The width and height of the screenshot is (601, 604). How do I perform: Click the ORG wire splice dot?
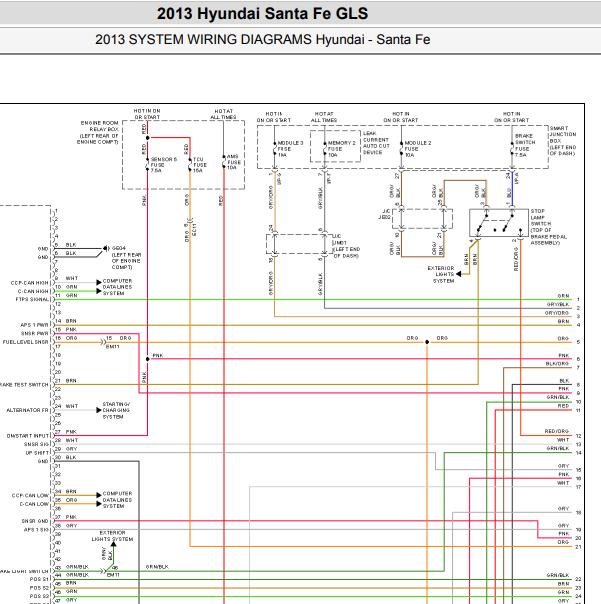point(427,342)
